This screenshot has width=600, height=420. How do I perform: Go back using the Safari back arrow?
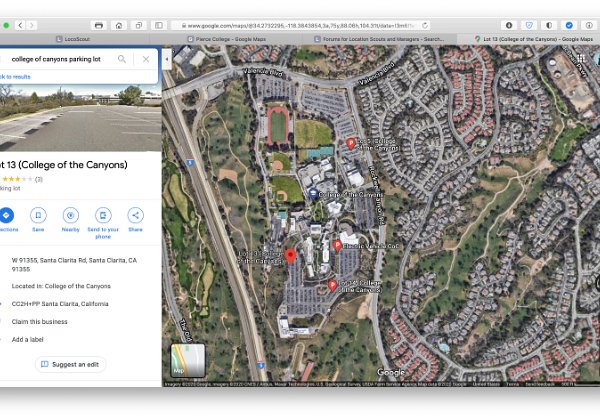point(20,26)
